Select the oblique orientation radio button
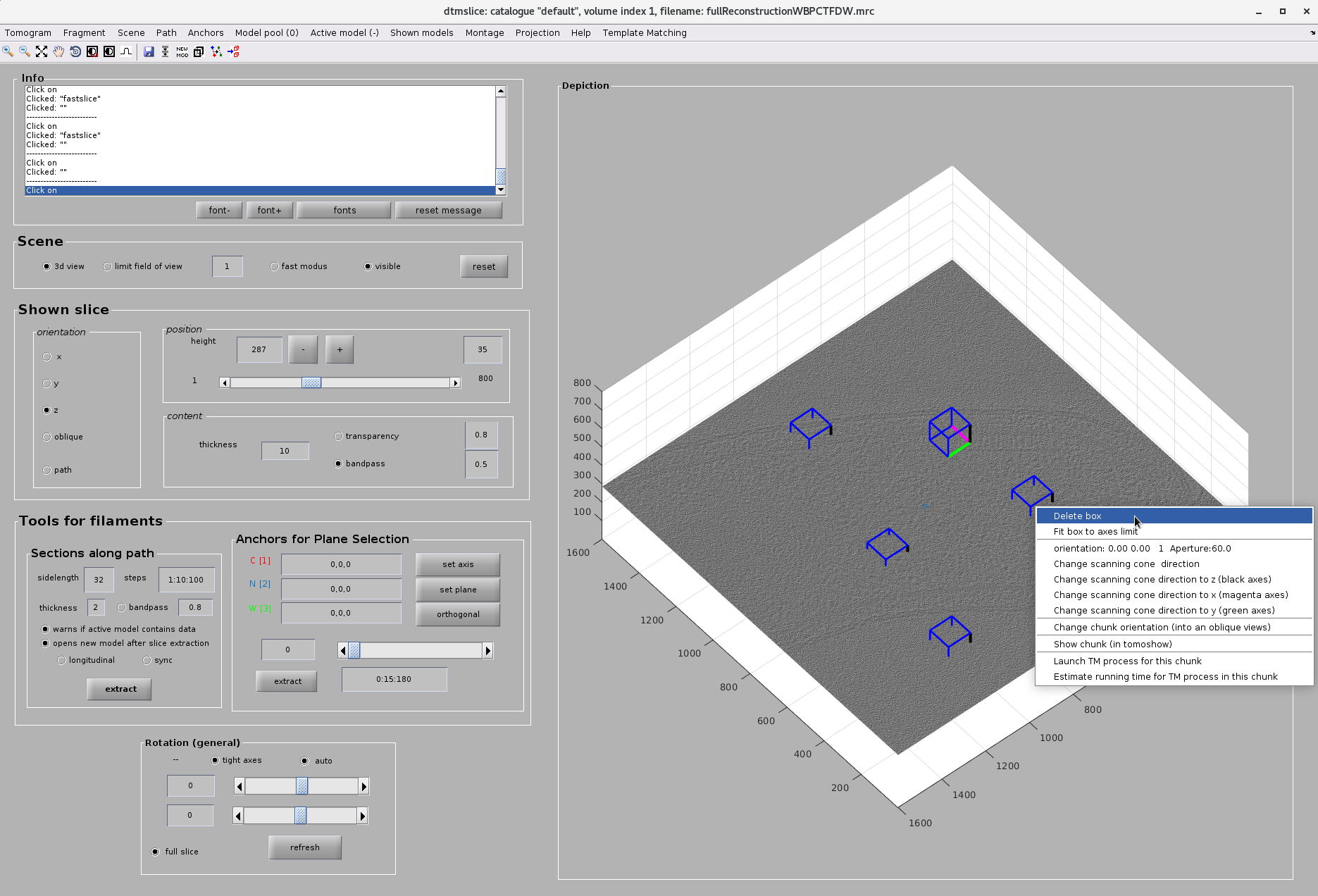The width and height of the screenshot is (1318, 896). 47,437
